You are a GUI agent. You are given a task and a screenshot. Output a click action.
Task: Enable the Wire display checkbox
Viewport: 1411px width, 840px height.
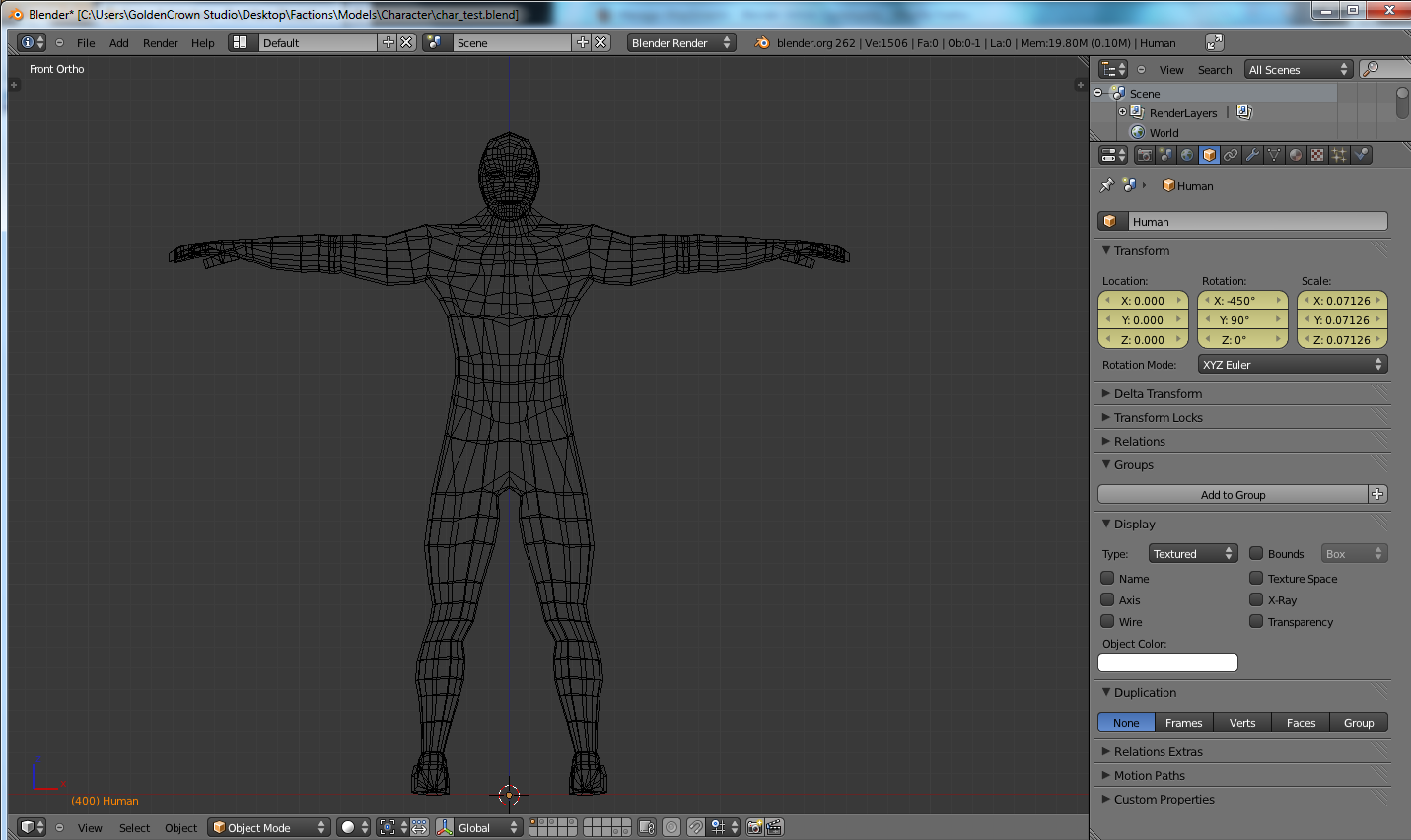(x=1107, y=621)
